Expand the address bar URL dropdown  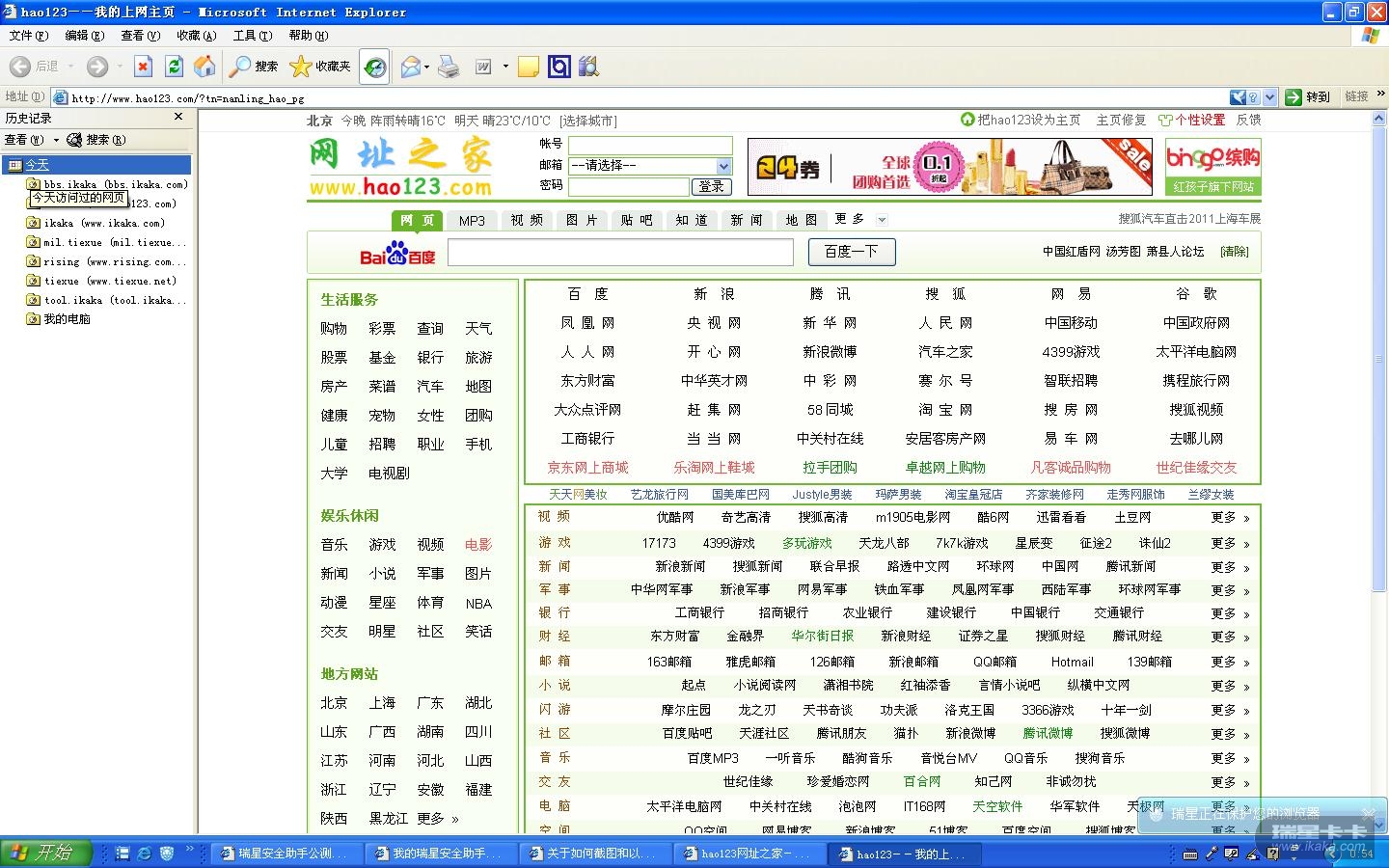pyautogui.click(x=1269, y=97)
